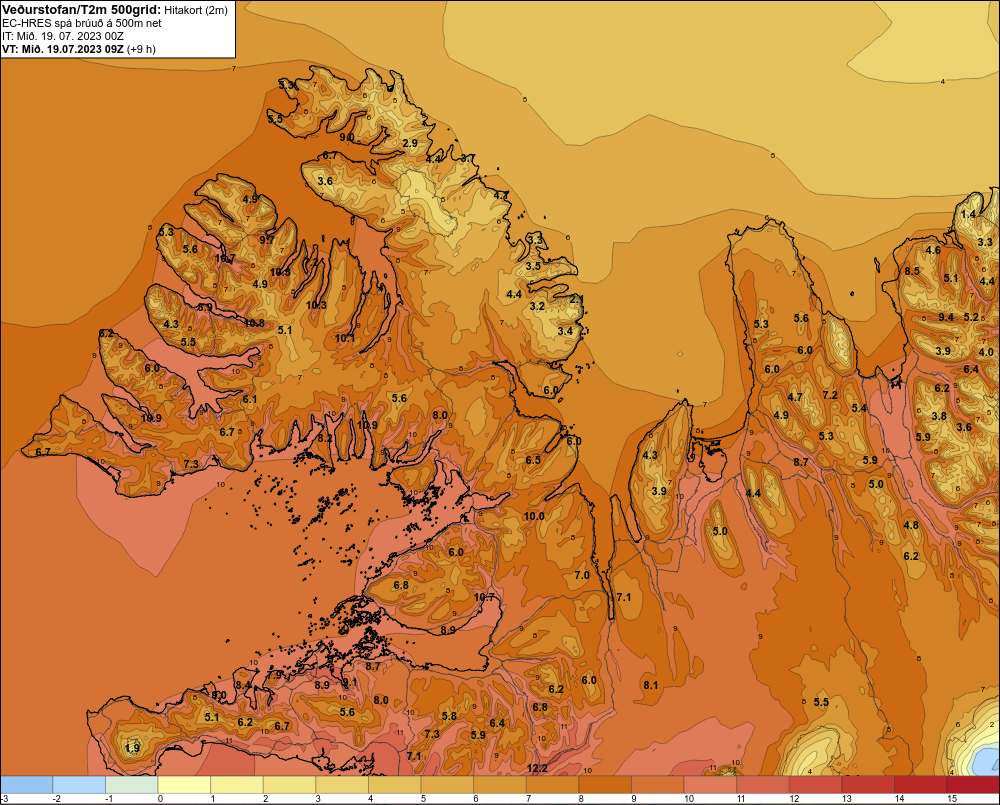Image resolution: width=1000 pixels, height=805 pixels.
Task: Click the legend scale label '-3'
Action: click(5, 799)
